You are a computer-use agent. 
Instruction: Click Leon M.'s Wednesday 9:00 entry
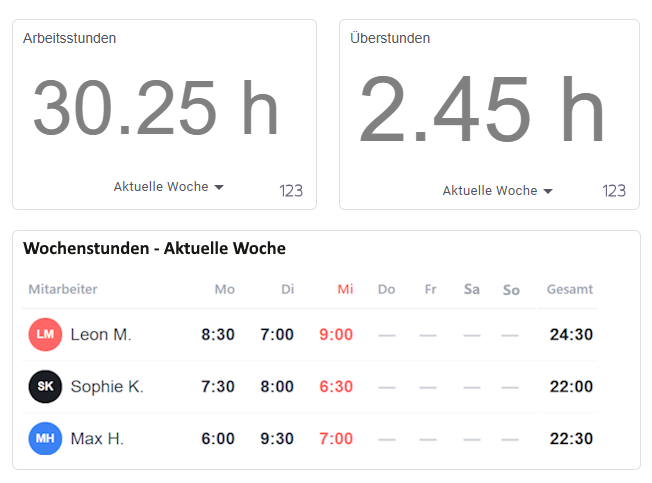coord(336,334)
